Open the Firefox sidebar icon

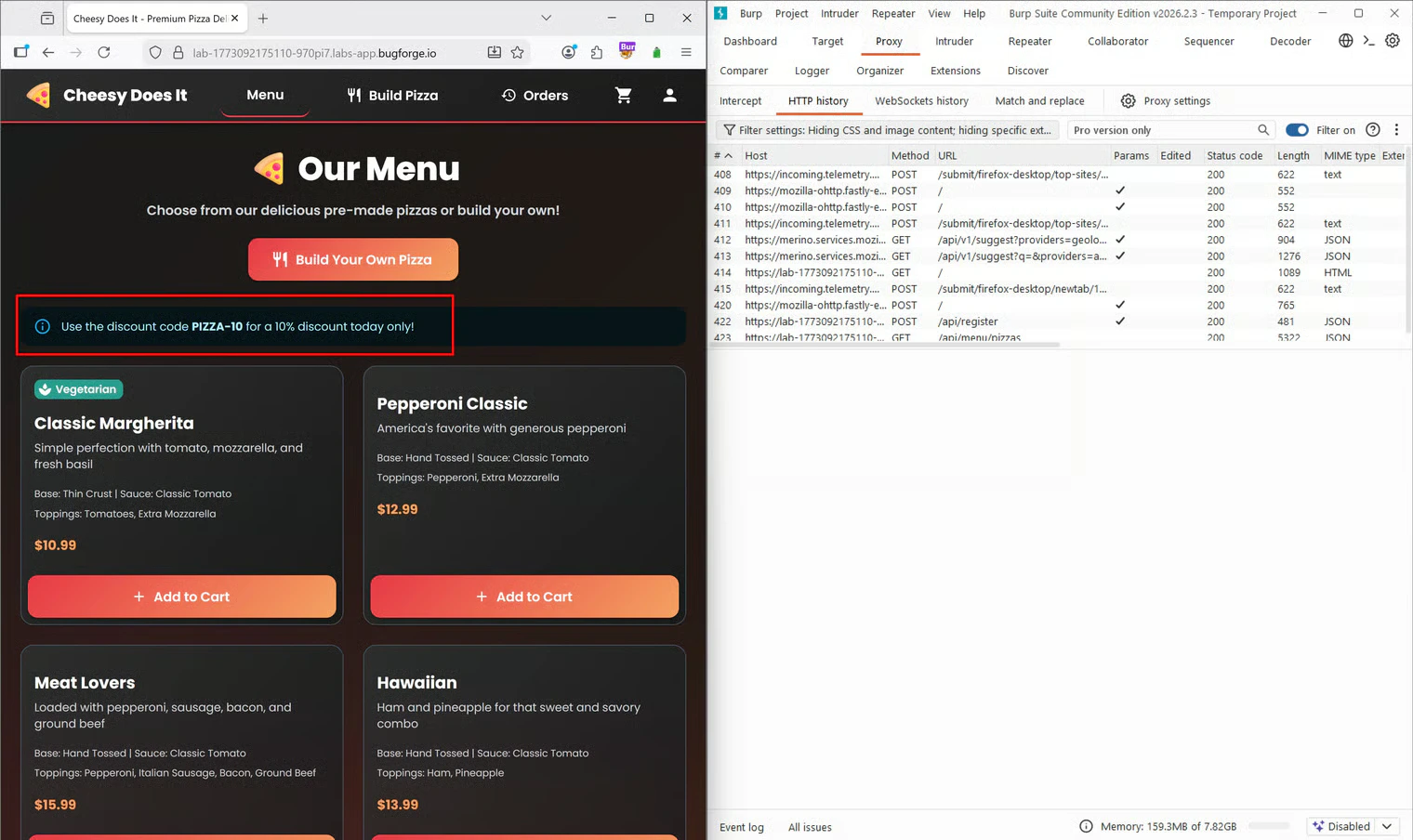coord(20,52)
